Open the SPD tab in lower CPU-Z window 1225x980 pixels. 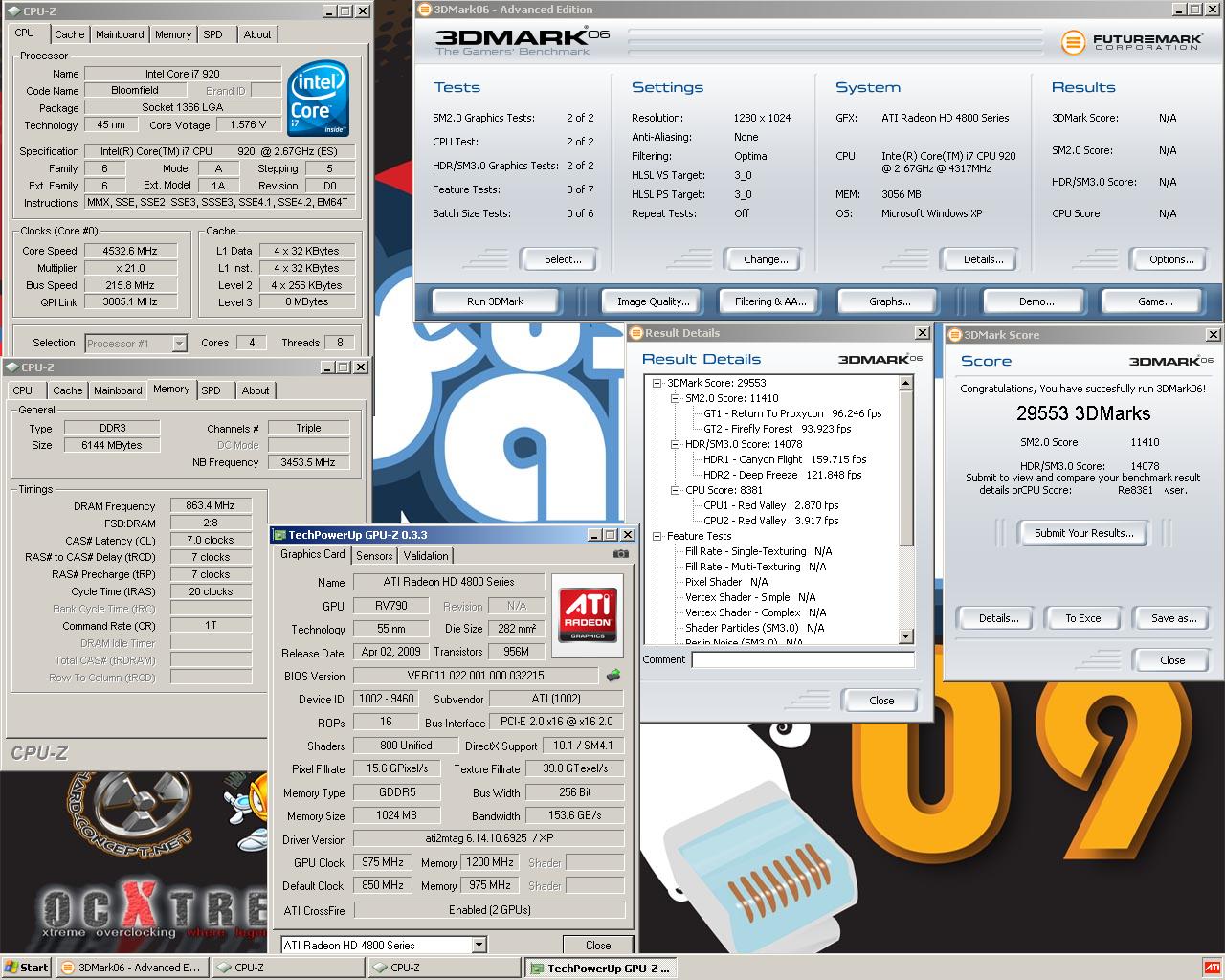(x=212, y=390)
